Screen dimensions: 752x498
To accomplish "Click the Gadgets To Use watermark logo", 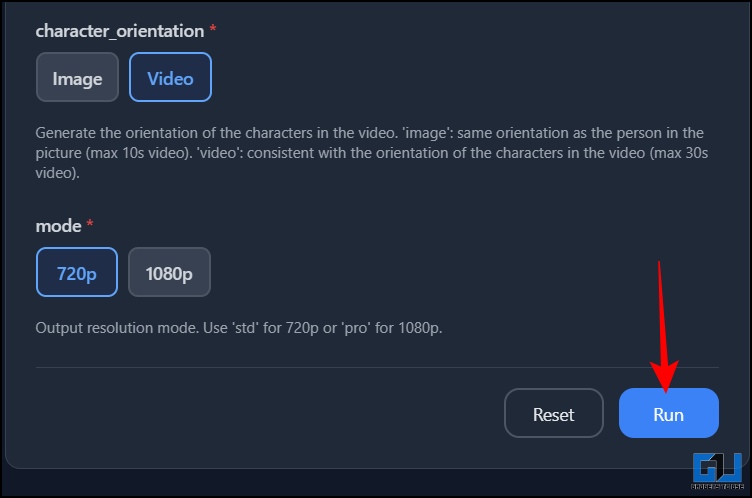I will pyautogui.click(x=718, y=469).
